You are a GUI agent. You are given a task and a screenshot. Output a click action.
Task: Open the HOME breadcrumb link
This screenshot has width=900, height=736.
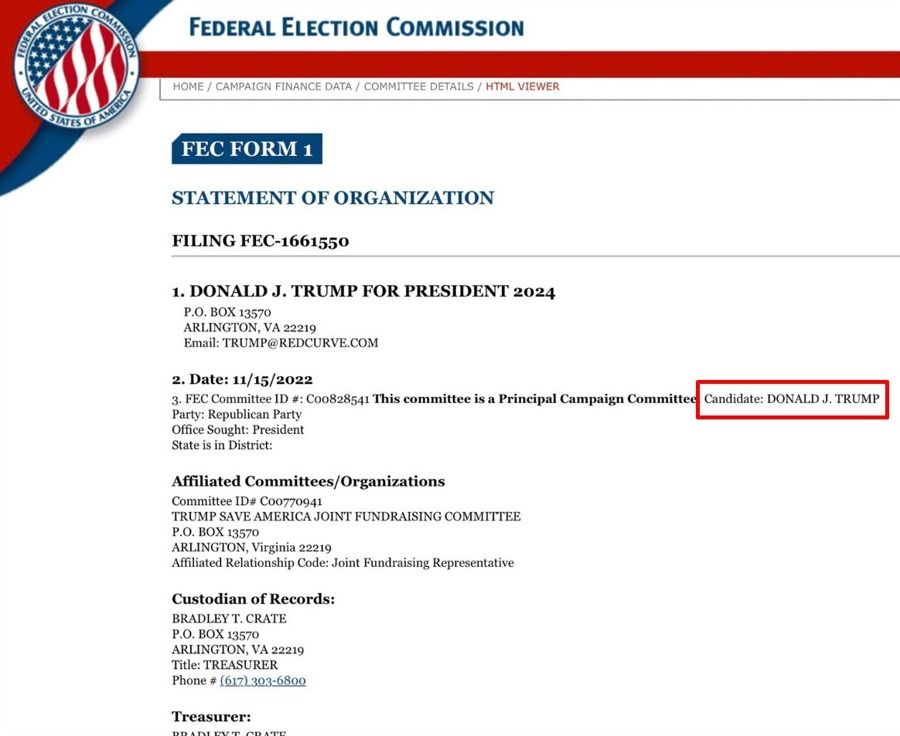pos(188,87)
